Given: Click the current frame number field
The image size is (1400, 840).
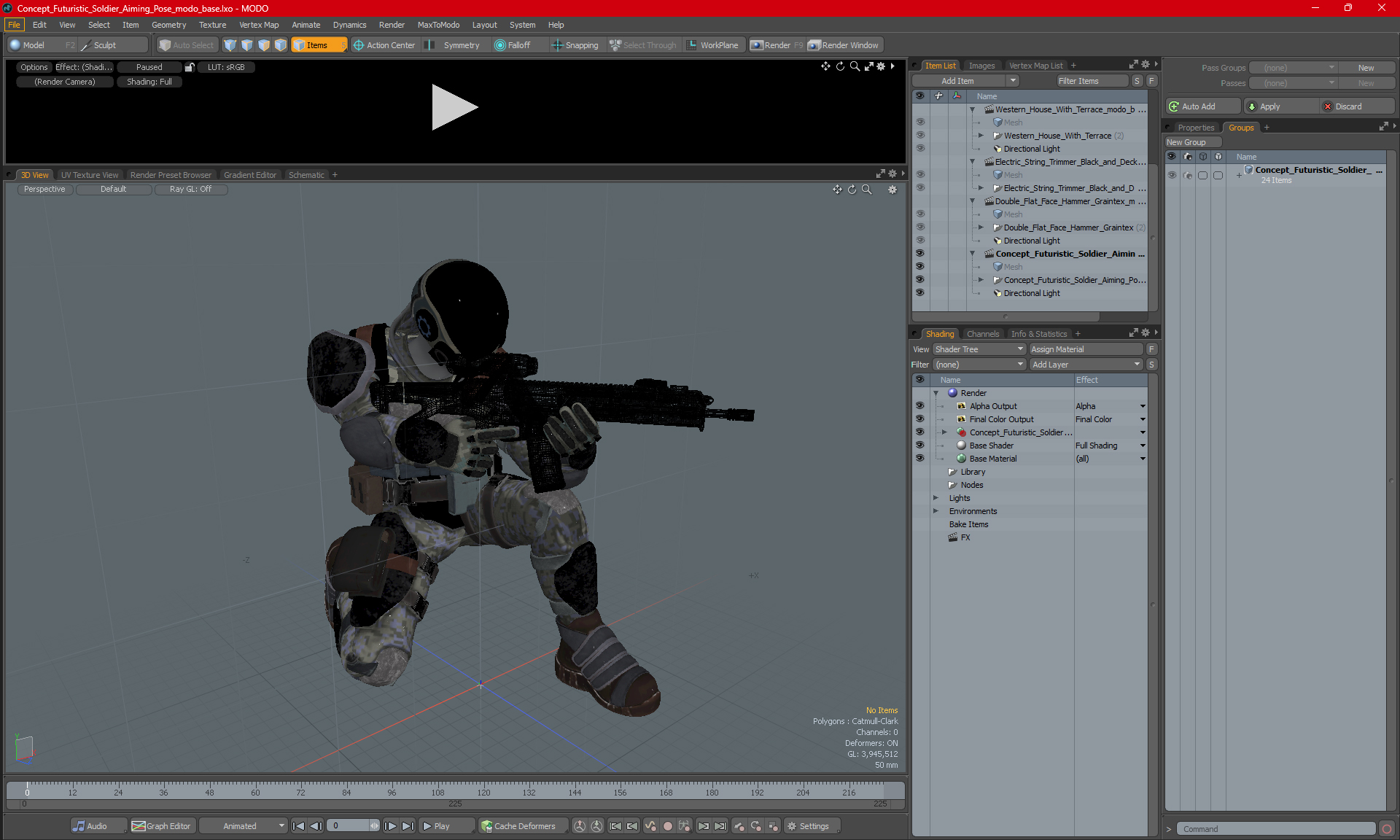Looking at the screenshot, I should pyautogui.click(x=349, y=826).
